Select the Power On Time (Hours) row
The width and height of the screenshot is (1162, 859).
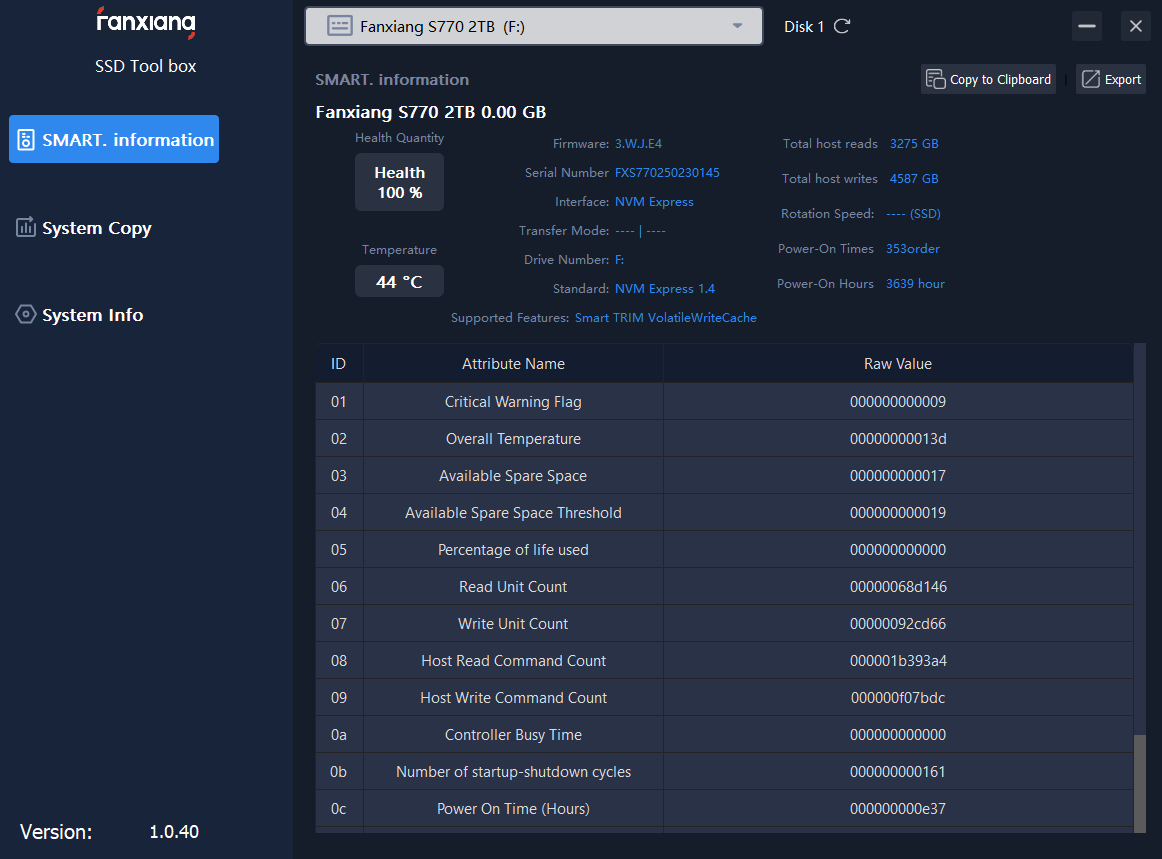725,809
